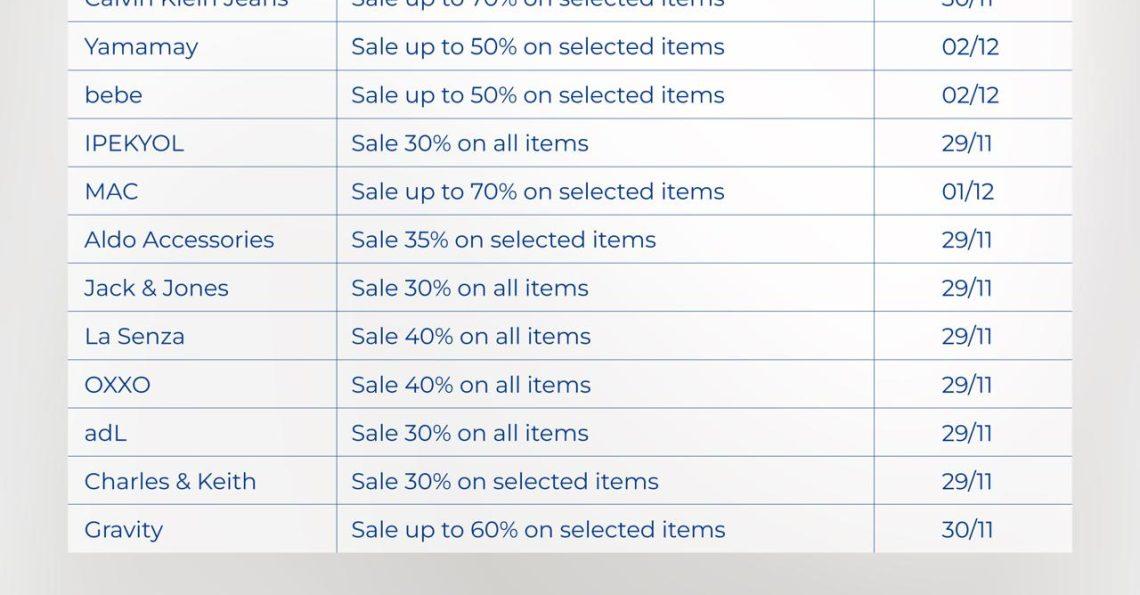Image resolution: width=1140 pixels, height=595 pixels.
Task: Select Charles & Keith's 30% sale text
Action: 504,481
